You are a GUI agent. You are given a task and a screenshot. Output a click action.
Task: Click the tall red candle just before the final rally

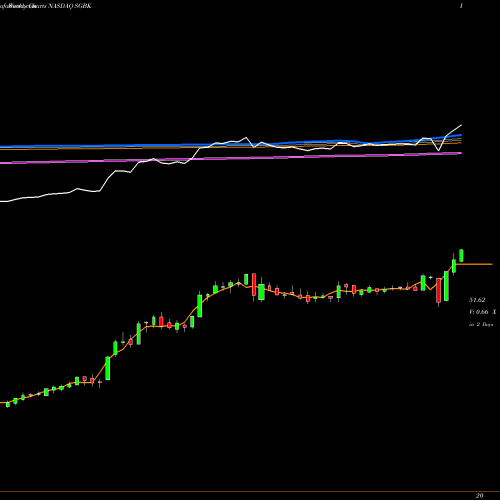(439, 290)
